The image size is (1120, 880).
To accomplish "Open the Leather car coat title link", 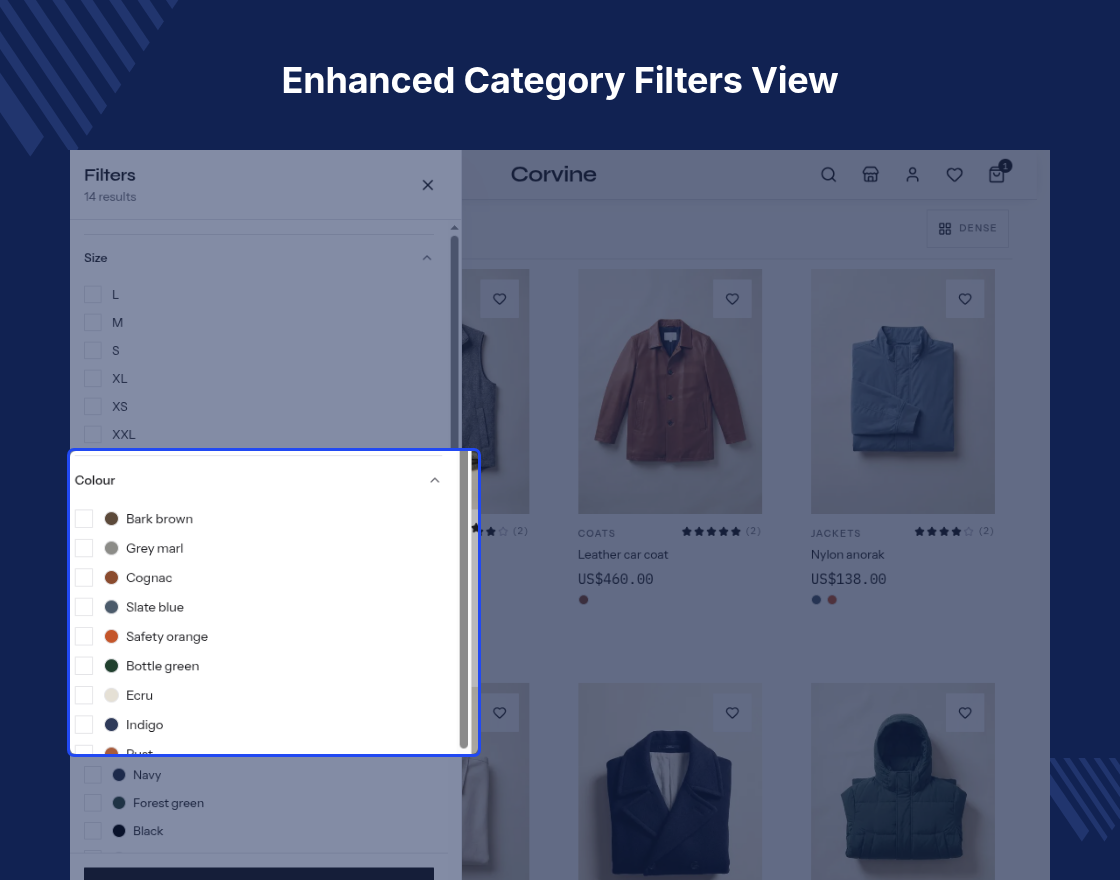I will pyautogui.click(x=623, y=554).
